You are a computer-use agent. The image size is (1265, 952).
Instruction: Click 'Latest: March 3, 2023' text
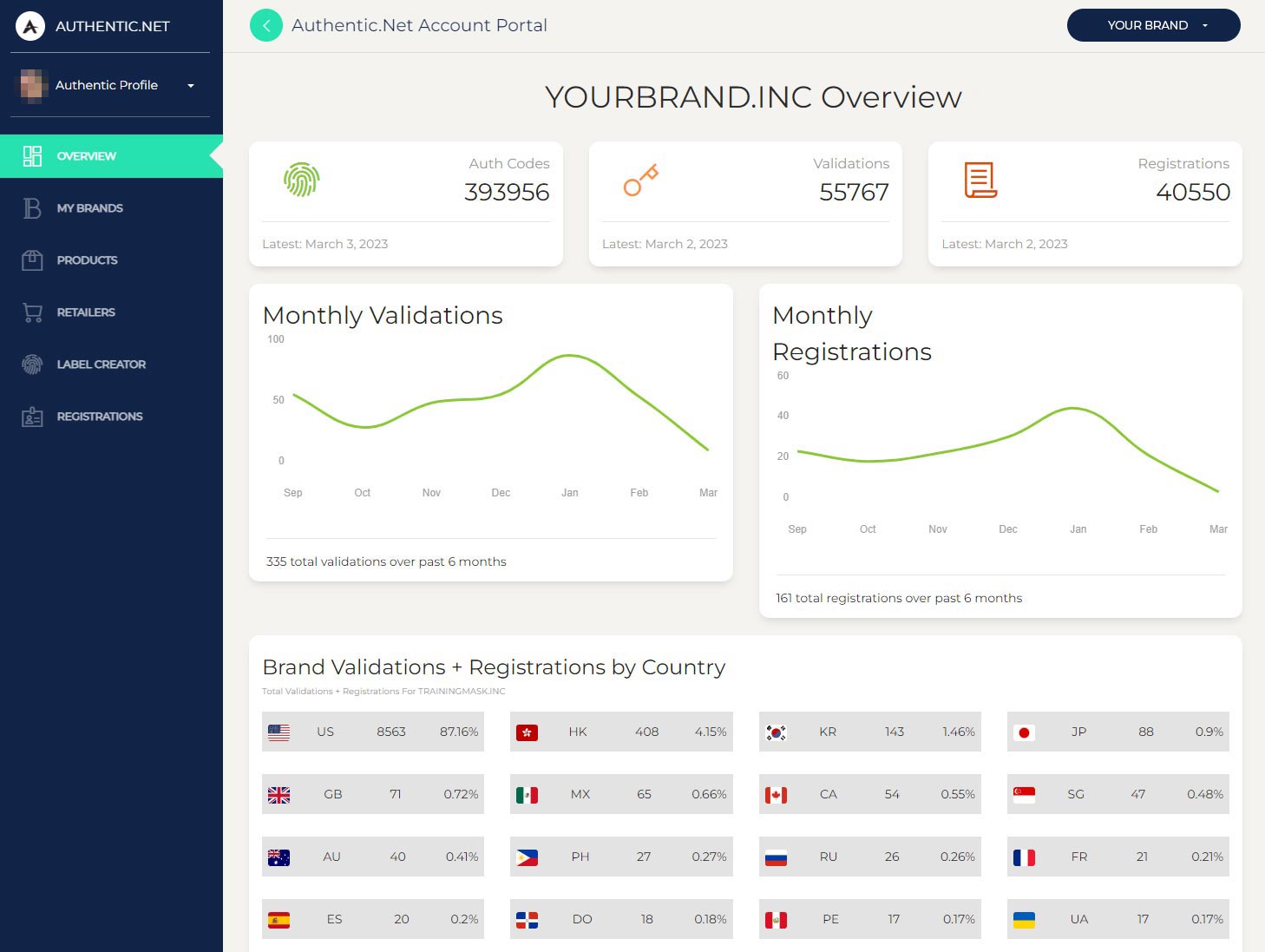(x=325, y=244)
